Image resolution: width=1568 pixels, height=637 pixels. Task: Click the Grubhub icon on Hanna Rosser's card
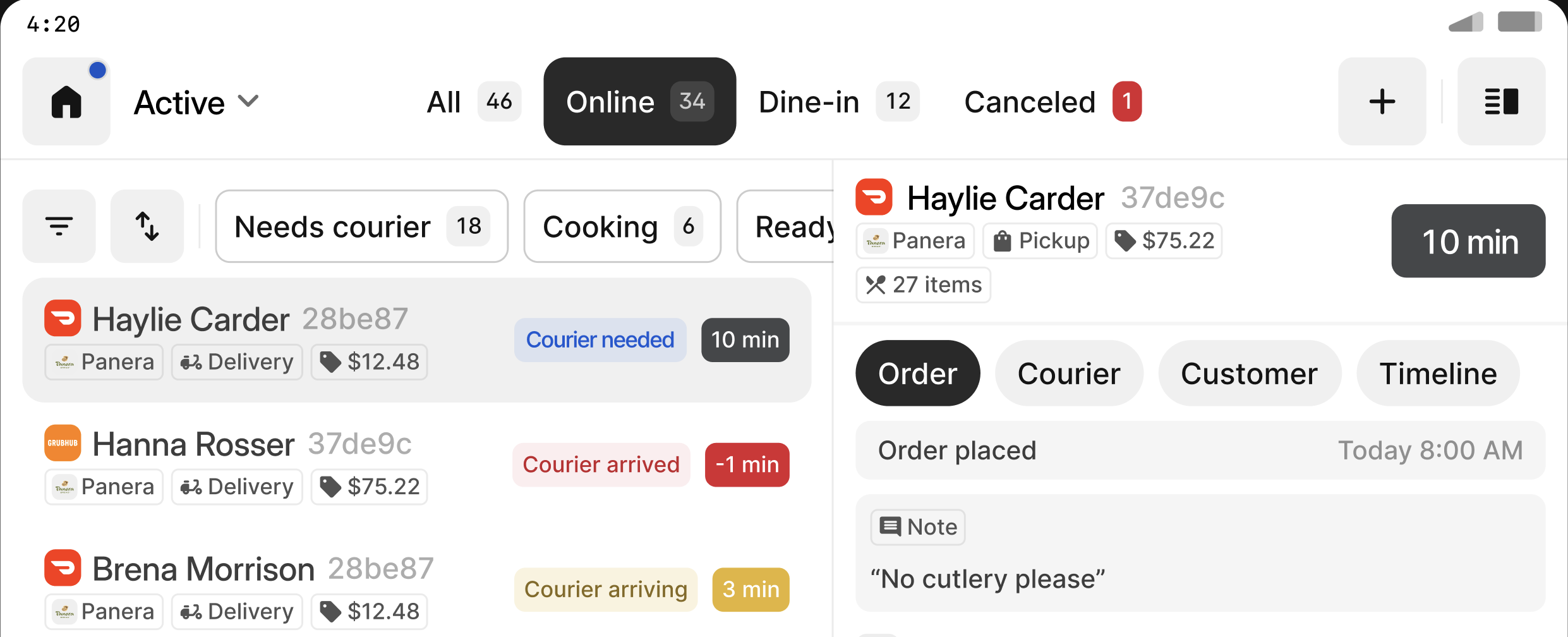[63, 443]
